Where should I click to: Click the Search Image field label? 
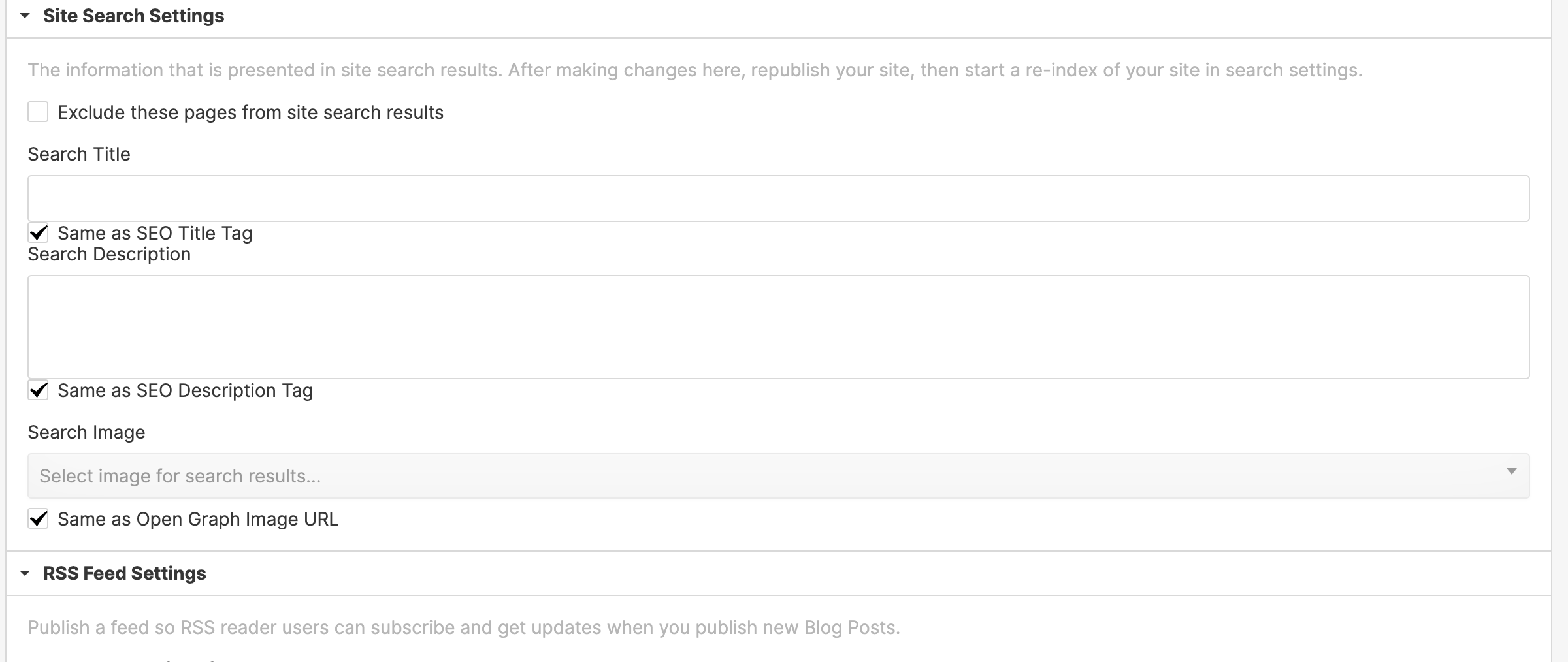pos(86,432)
